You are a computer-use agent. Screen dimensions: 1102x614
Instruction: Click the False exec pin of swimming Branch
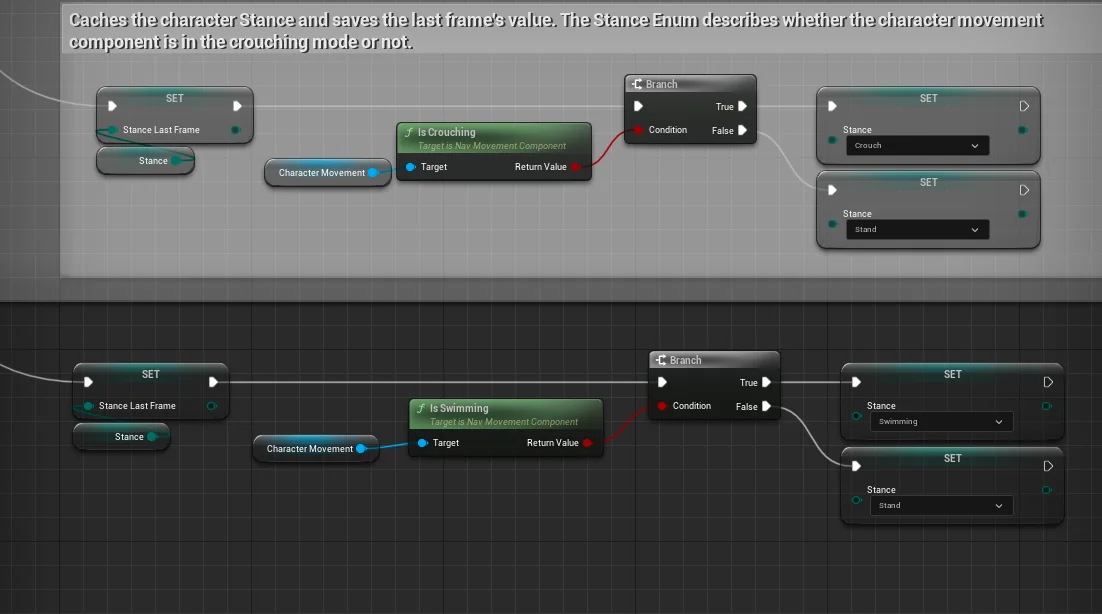[x=766, y=406]
